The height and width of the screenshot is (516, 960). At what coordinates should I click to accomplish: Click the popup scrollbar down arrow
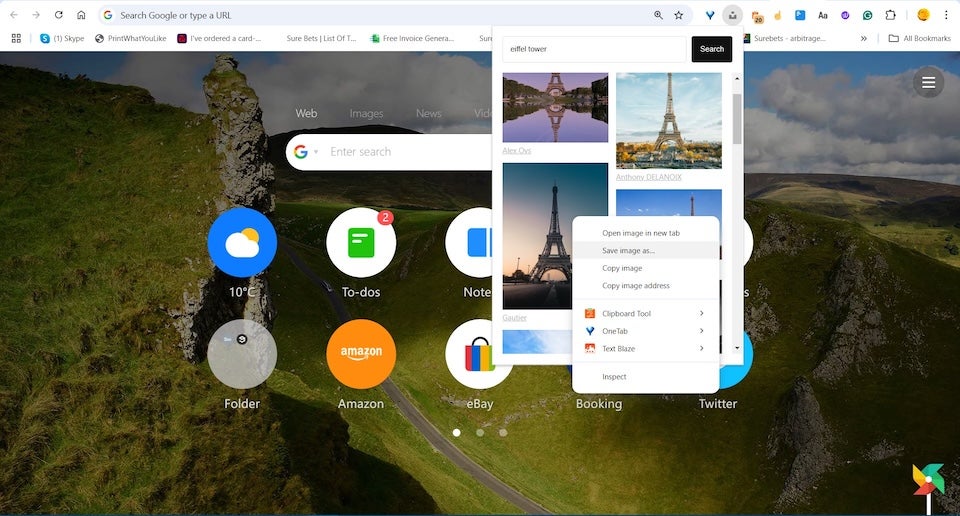coord(737,348)
